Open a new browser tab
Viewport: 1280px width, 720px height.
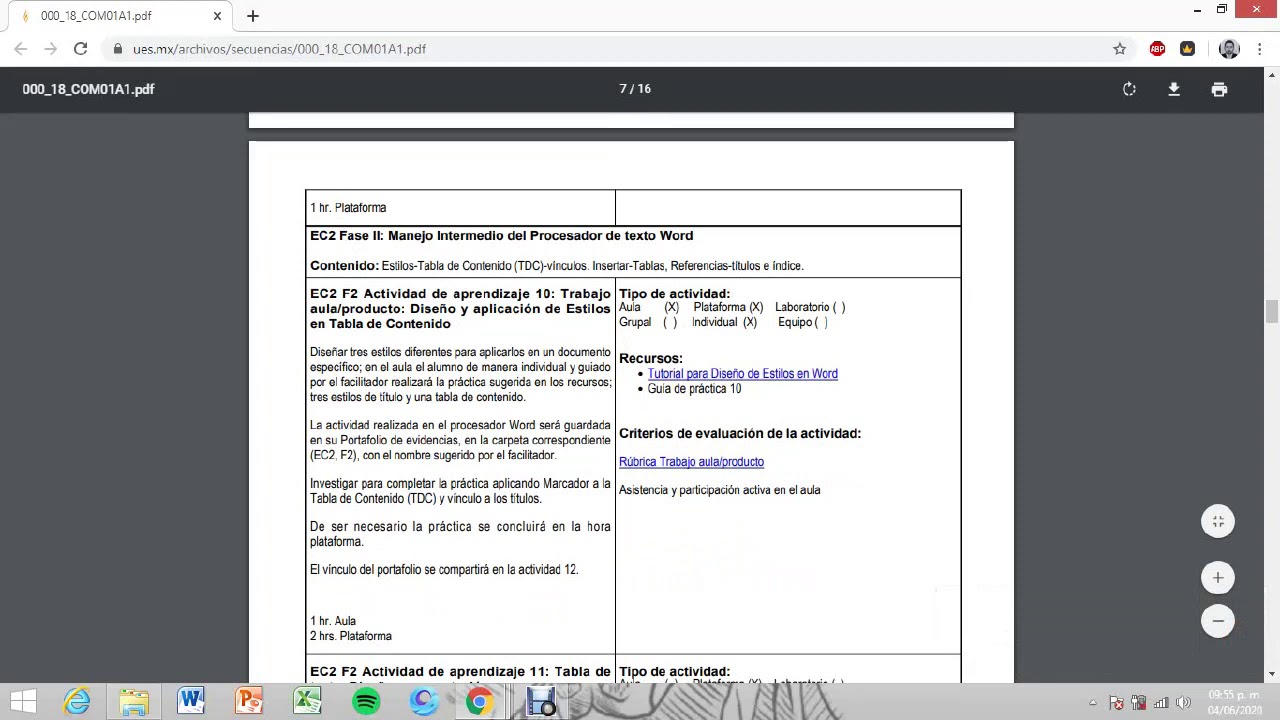(252, 16)
